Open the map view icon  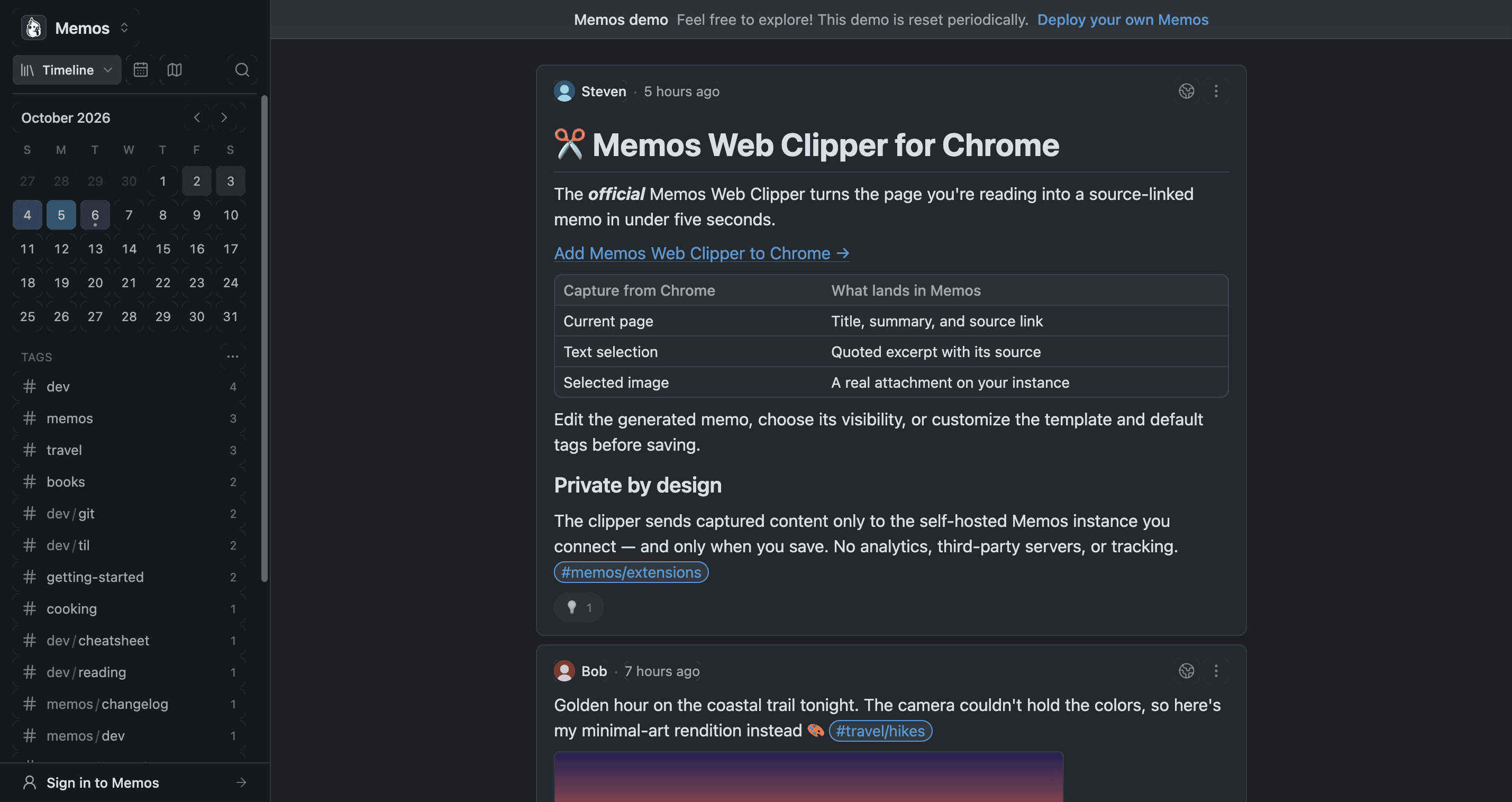(175, 70)
